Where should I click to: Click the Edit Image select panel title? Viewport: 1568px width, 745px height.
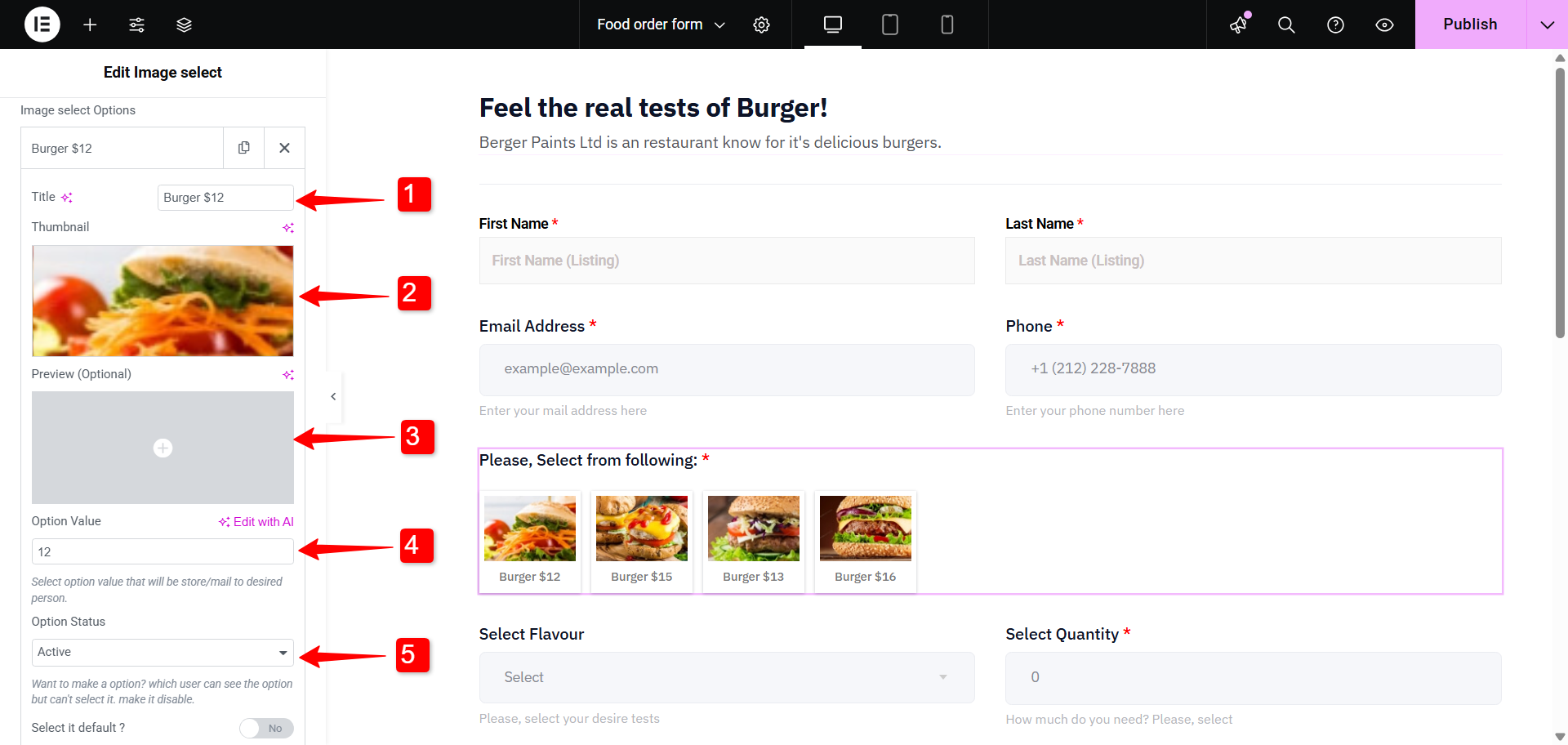[x=163, y=73]
